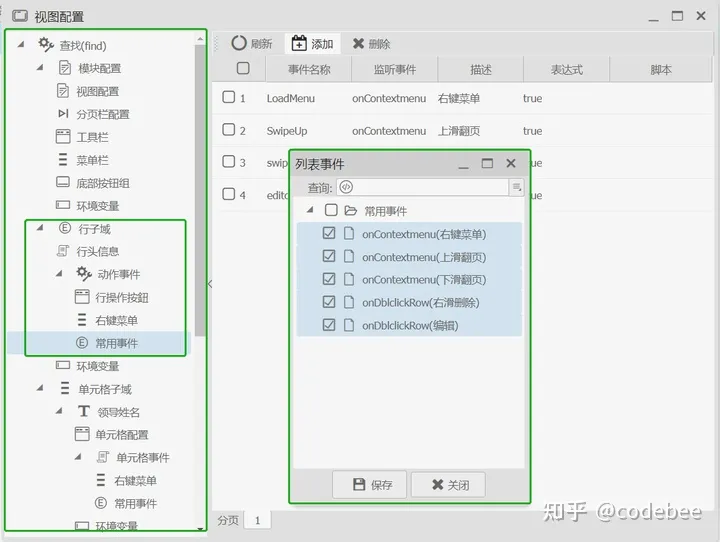
Task: Collapse the 行子域 tree node
Action: 40,228
